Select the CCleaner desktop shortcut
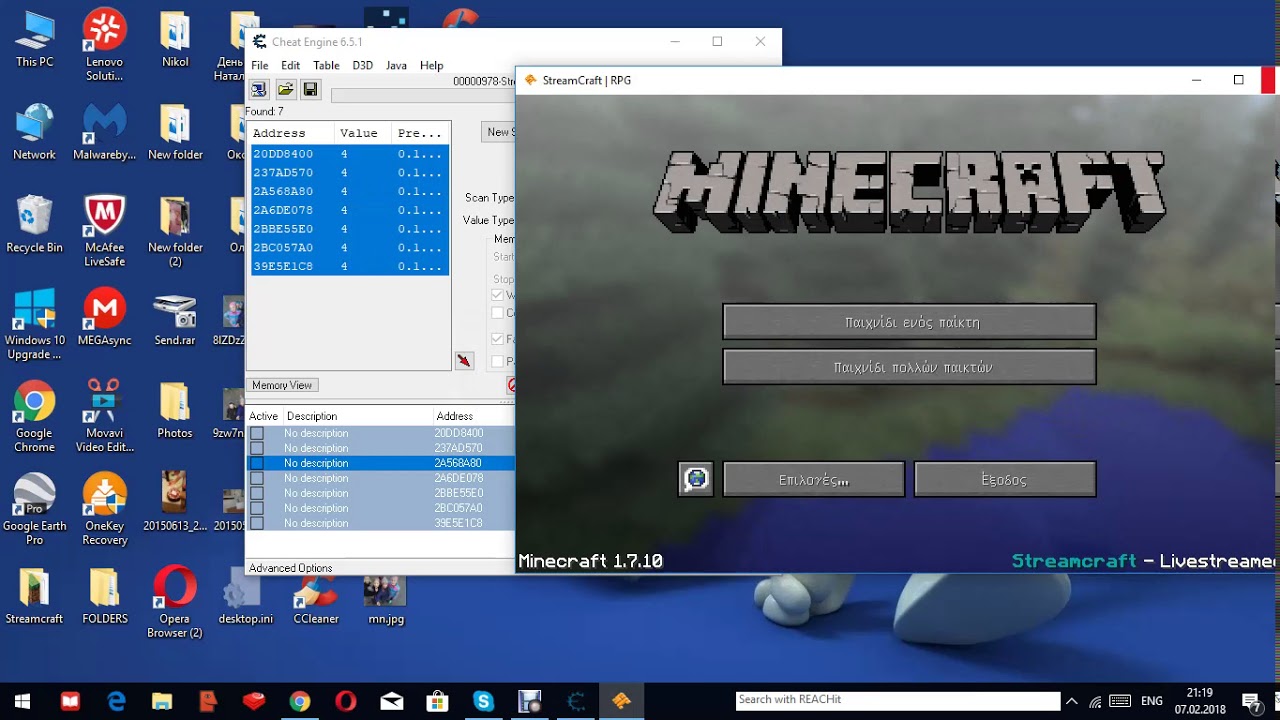The width and height of the screenshot is (1280, 720). (x=316, y=596)
